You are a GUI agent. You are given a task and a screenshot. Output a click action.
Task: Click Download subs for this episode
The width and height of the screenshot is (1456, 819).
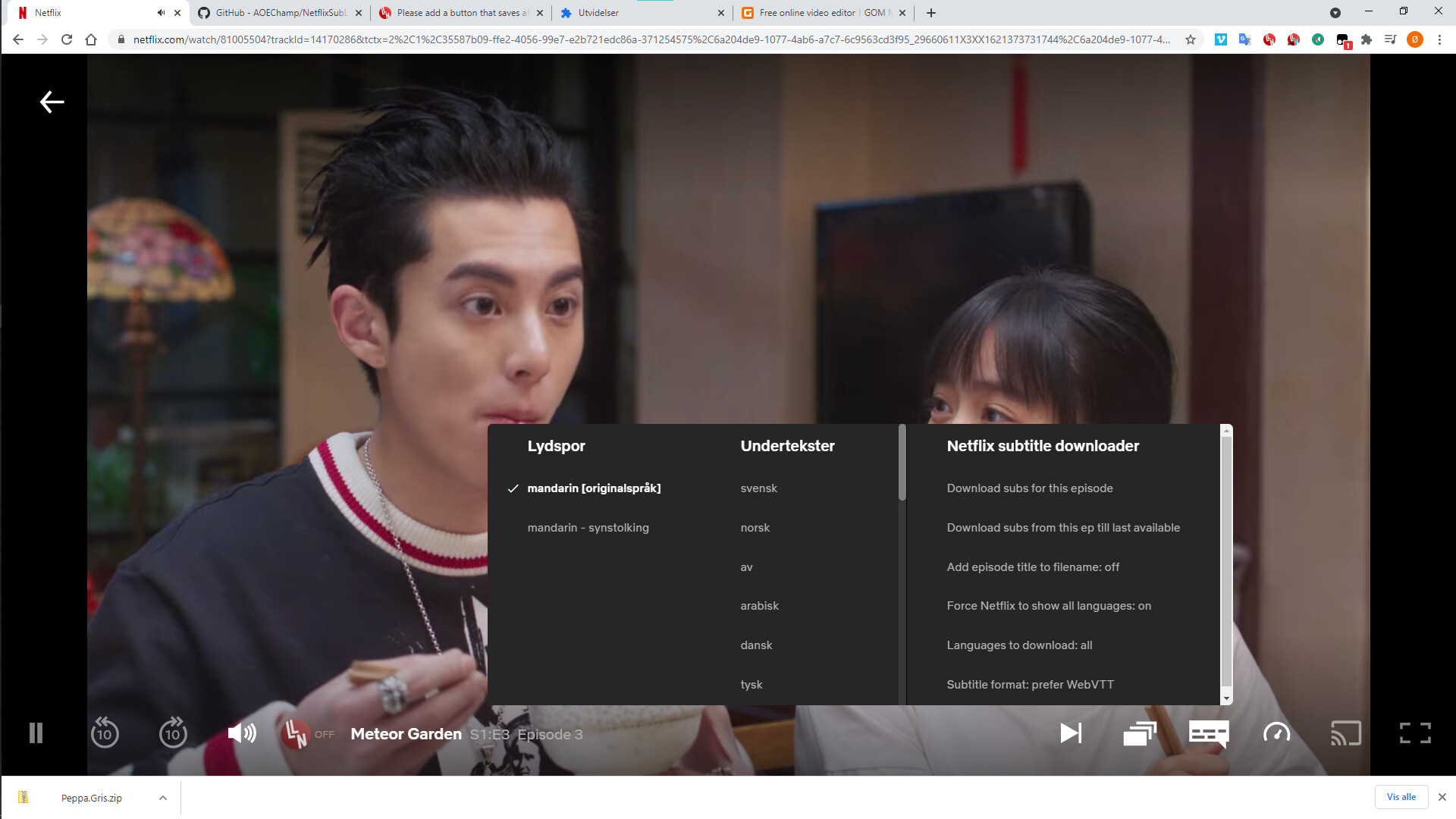point(1029,488)
